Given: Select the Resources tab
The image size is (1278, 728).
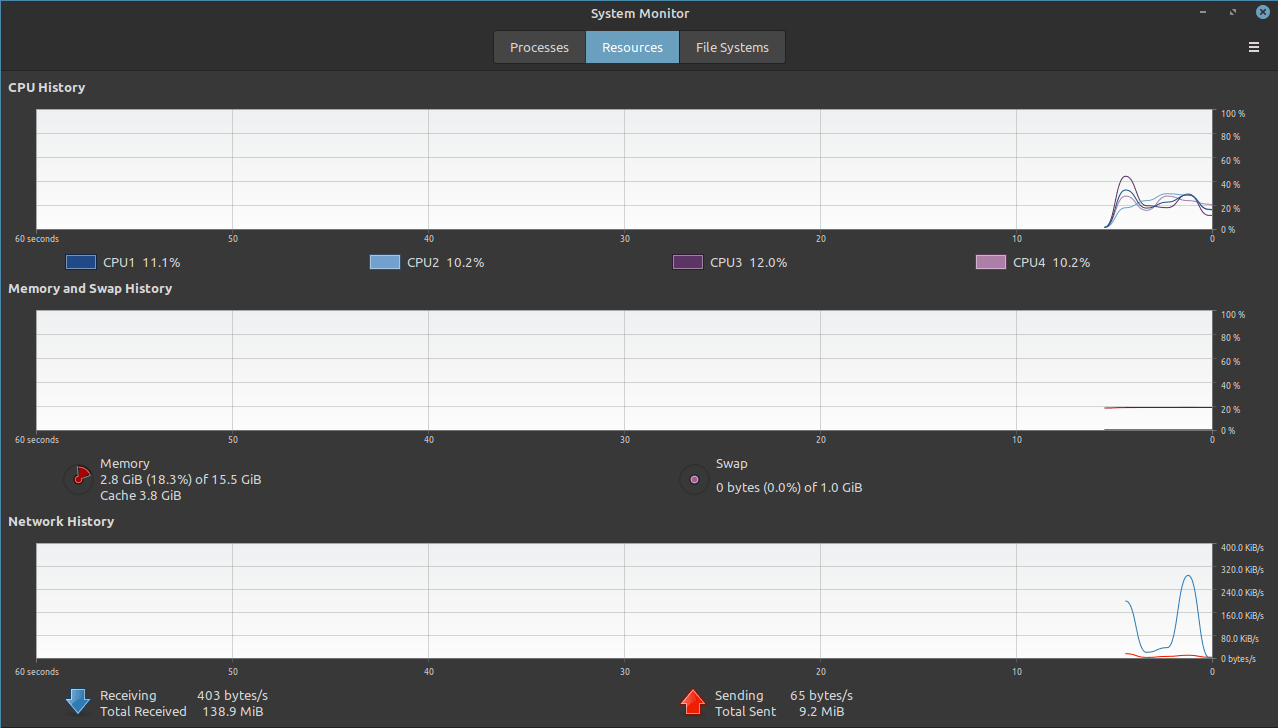Looking at the screenshot, I should (632, 47).
